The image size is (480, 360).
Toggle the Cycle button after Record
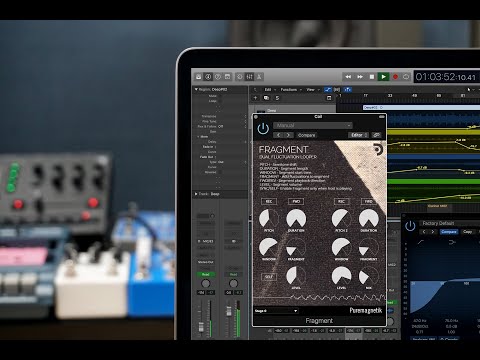tap(406, 77)
